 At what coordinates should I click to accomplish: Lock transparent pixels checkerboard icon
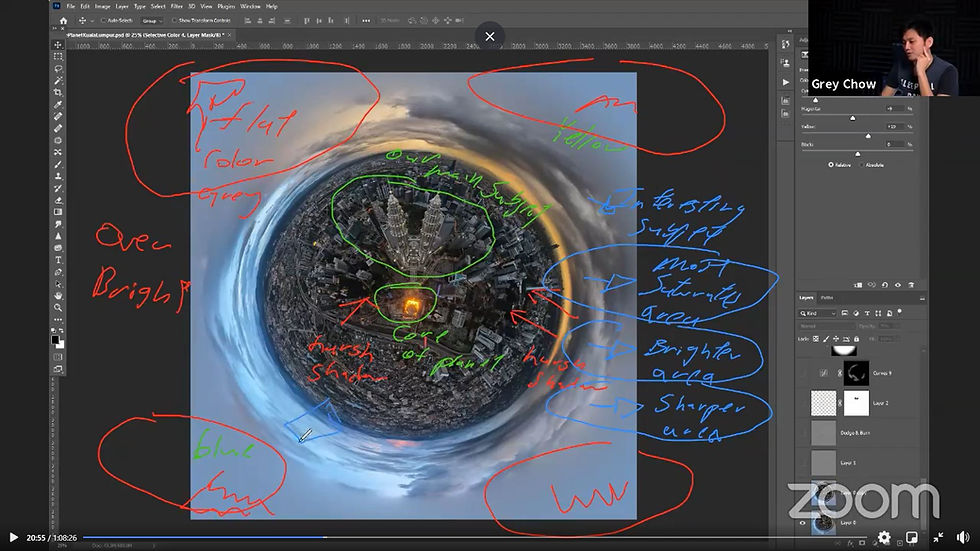[816, 339]
